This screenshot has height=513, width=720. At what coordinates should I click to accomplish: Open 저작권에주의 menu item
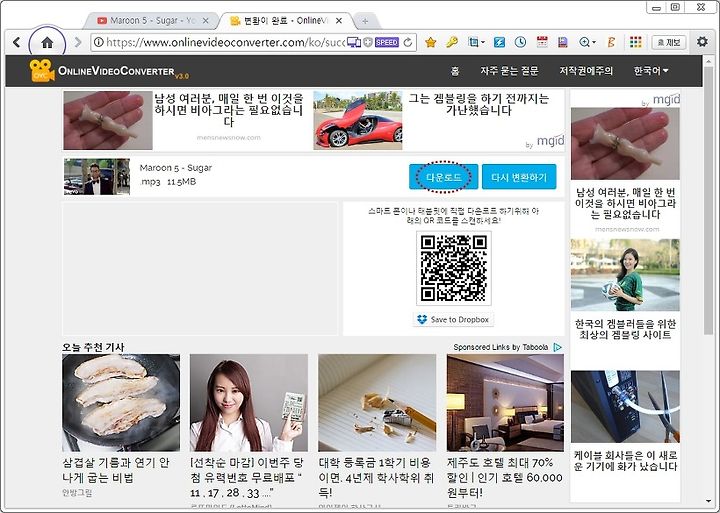point(586,71)
